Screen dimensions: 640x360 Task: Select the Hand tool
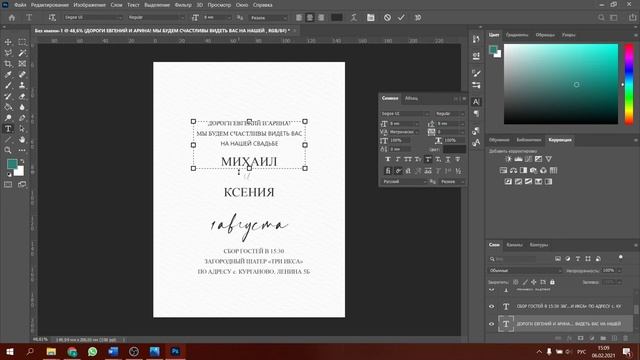pos(22,140)
